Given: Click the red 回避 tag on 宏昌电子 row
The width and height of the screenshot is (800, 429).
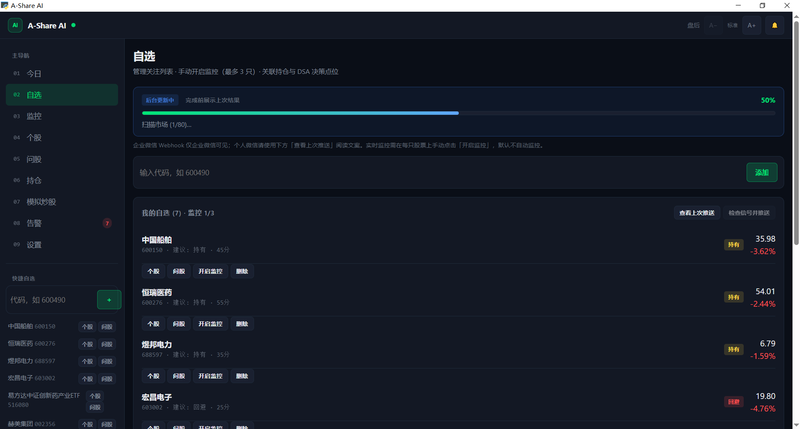Looking at the screenshot, I should [x=734, y=402].
